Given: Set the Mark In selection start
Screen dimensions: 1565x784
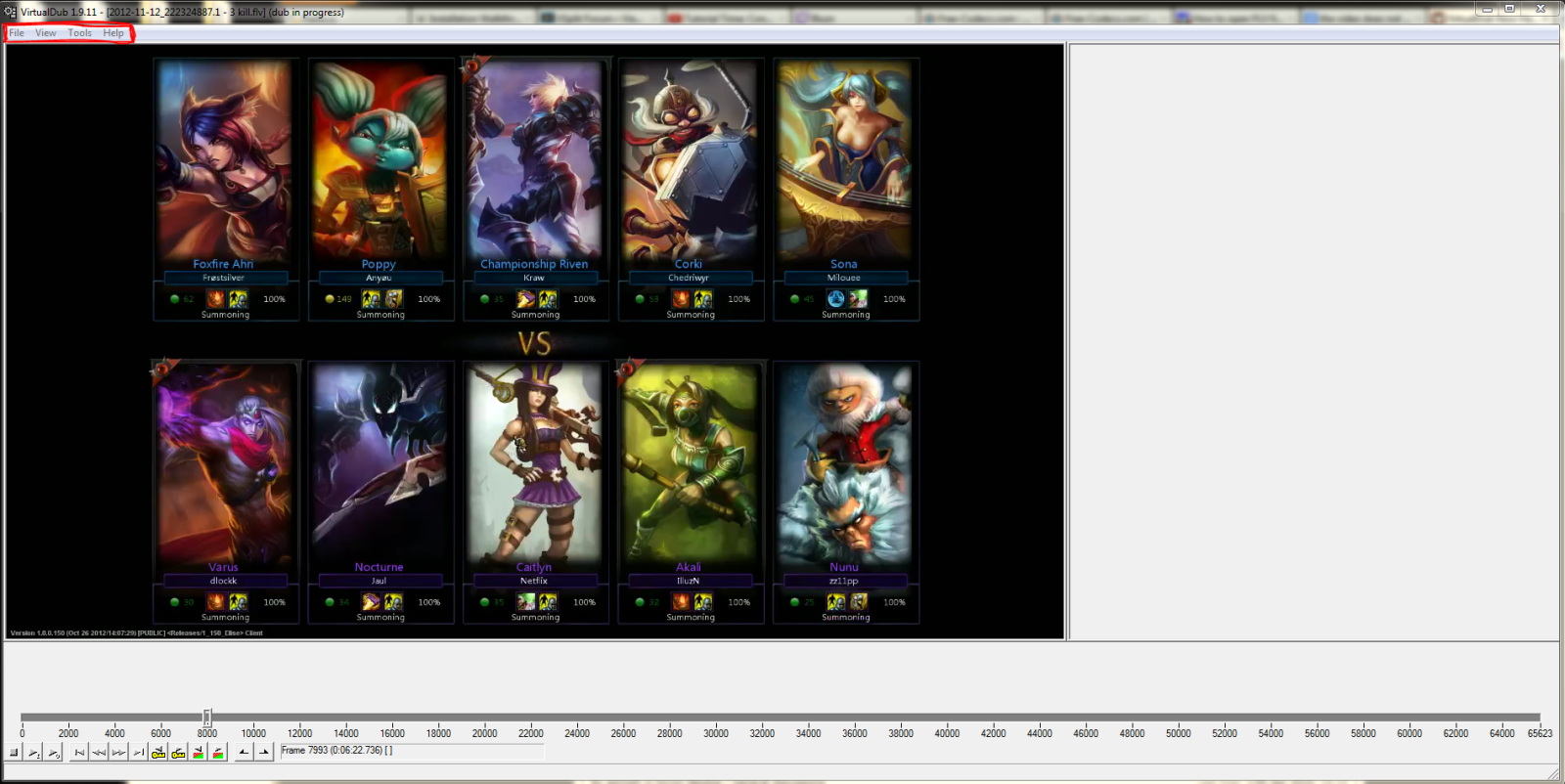Looking at the screenshot, I should point(244,752).
